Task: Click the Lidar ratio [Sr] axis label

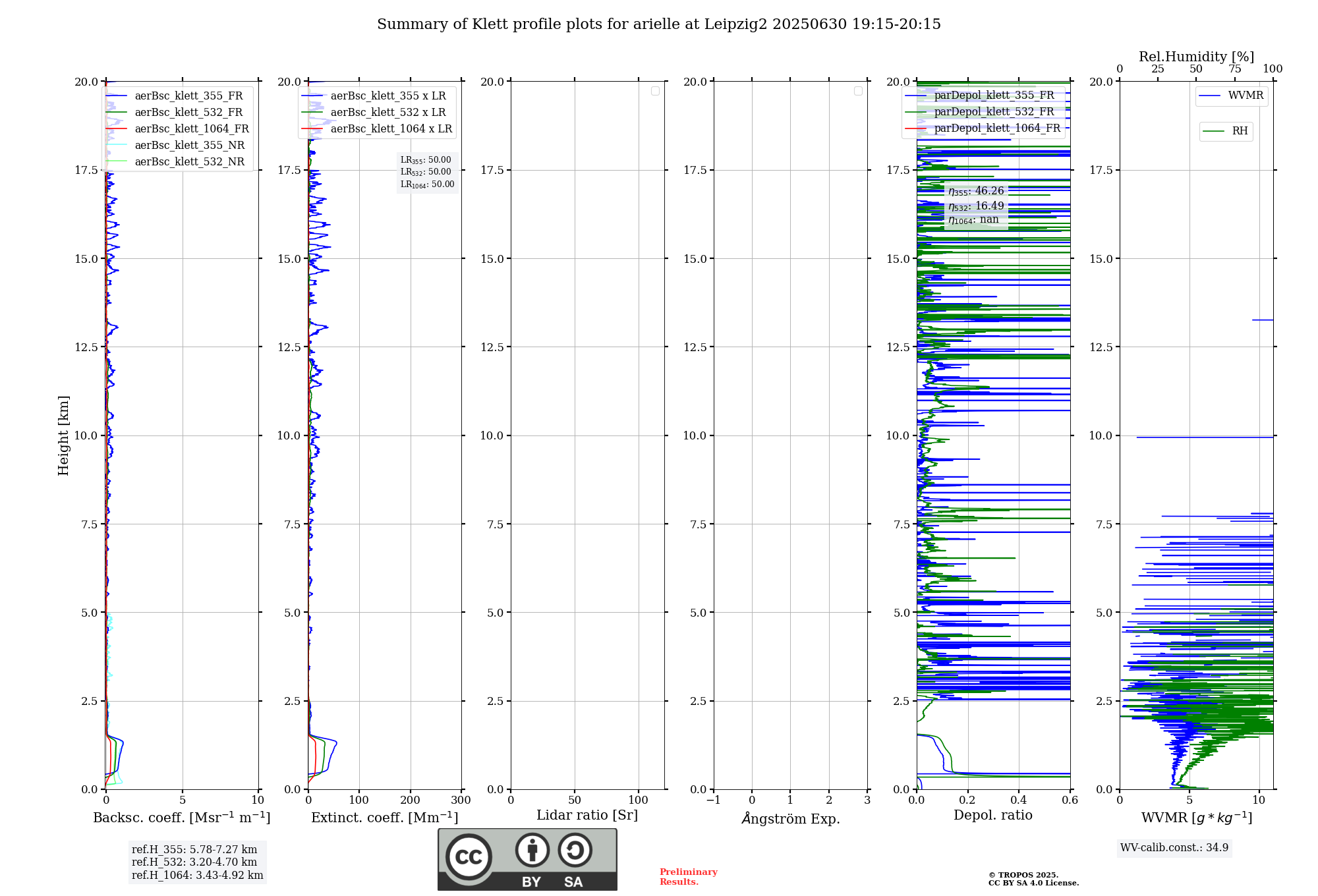Action: [587, 815]
